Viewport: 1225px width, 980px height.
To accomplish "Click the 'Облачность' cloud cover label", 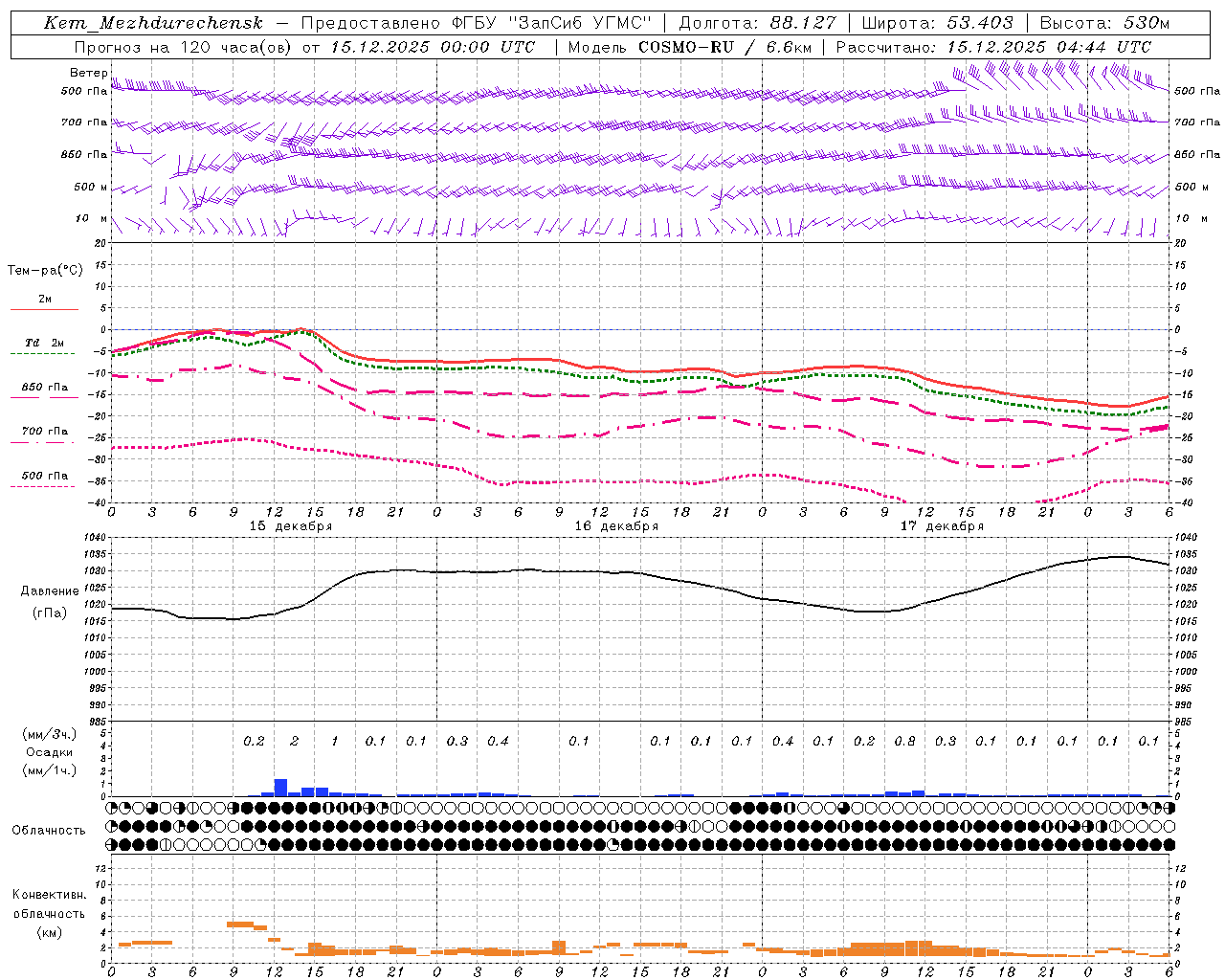I will pyautogui.click(x=49, y=831).
